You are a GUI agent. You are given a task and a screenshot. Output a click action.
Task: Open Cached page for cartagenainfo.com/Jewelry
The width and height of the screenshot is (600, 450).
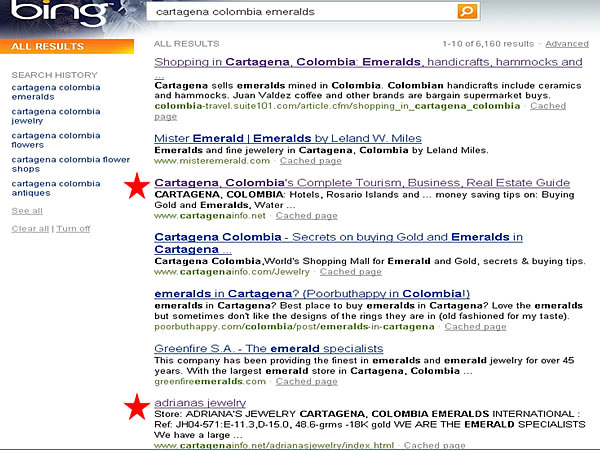tap(351, 272)
